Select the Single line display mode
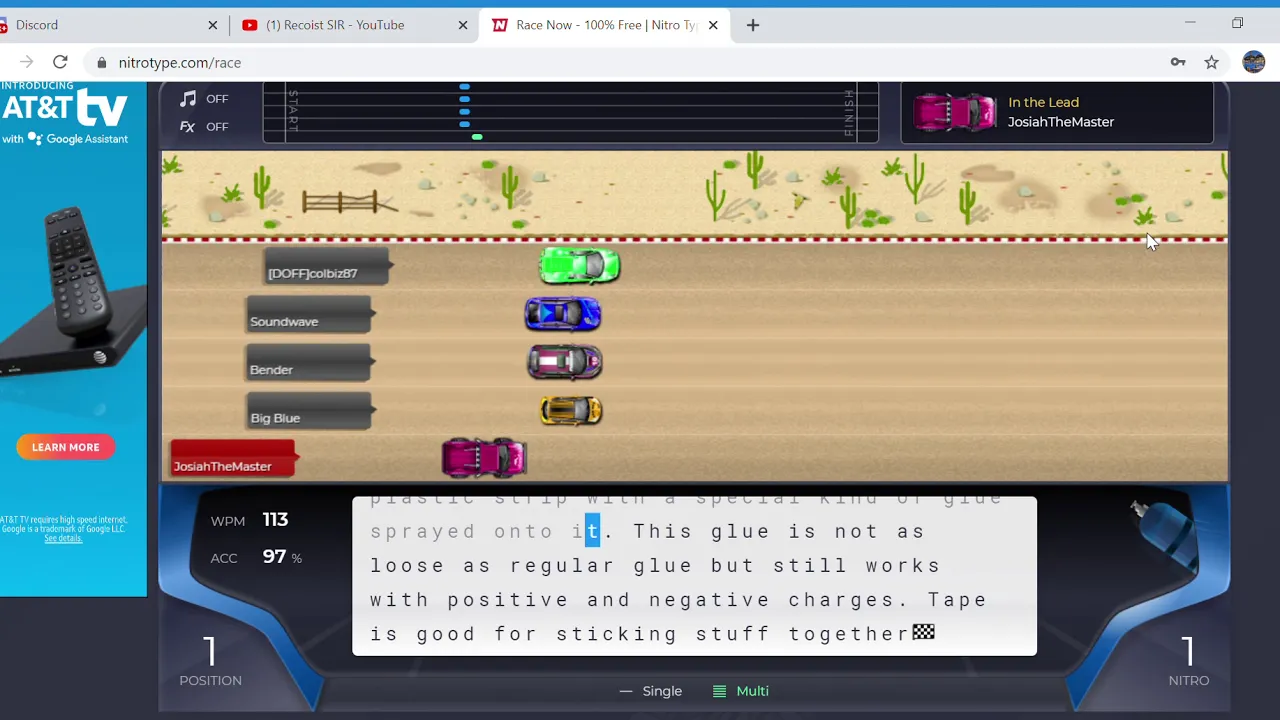1280x720 pixels. [651, 691]
